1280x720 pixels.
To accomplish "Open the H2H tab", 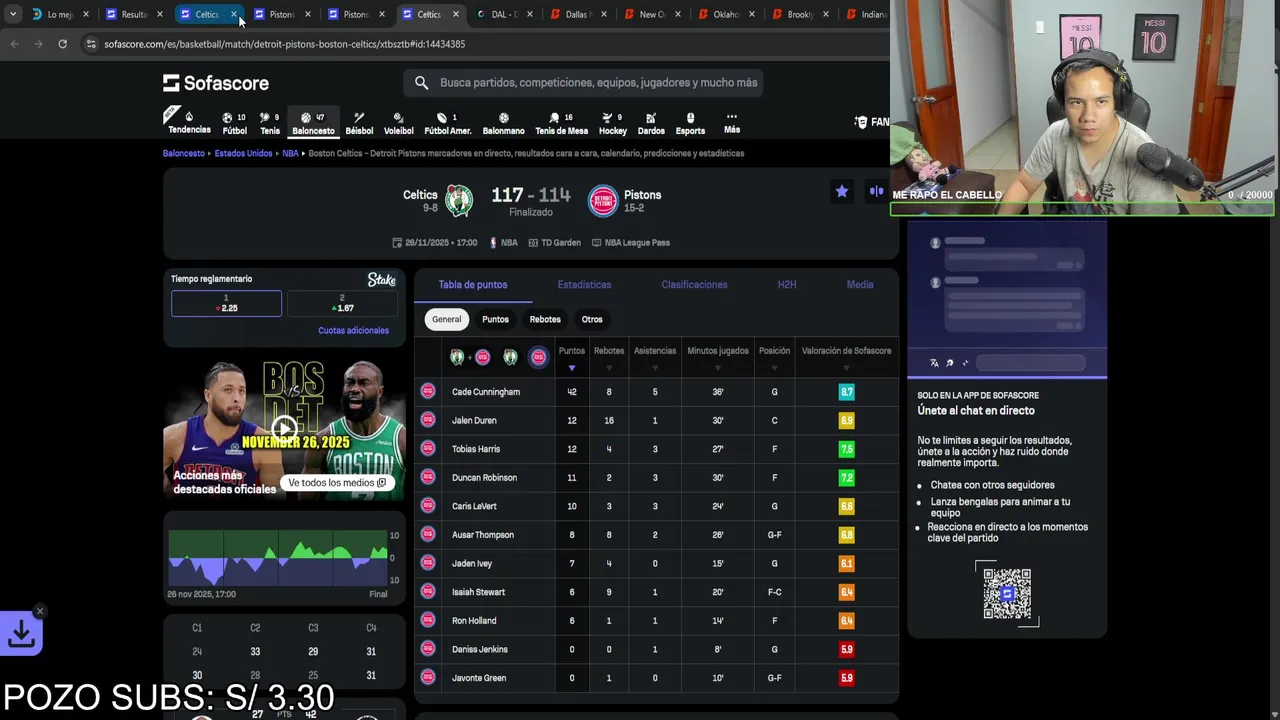I will coord(787,285).
